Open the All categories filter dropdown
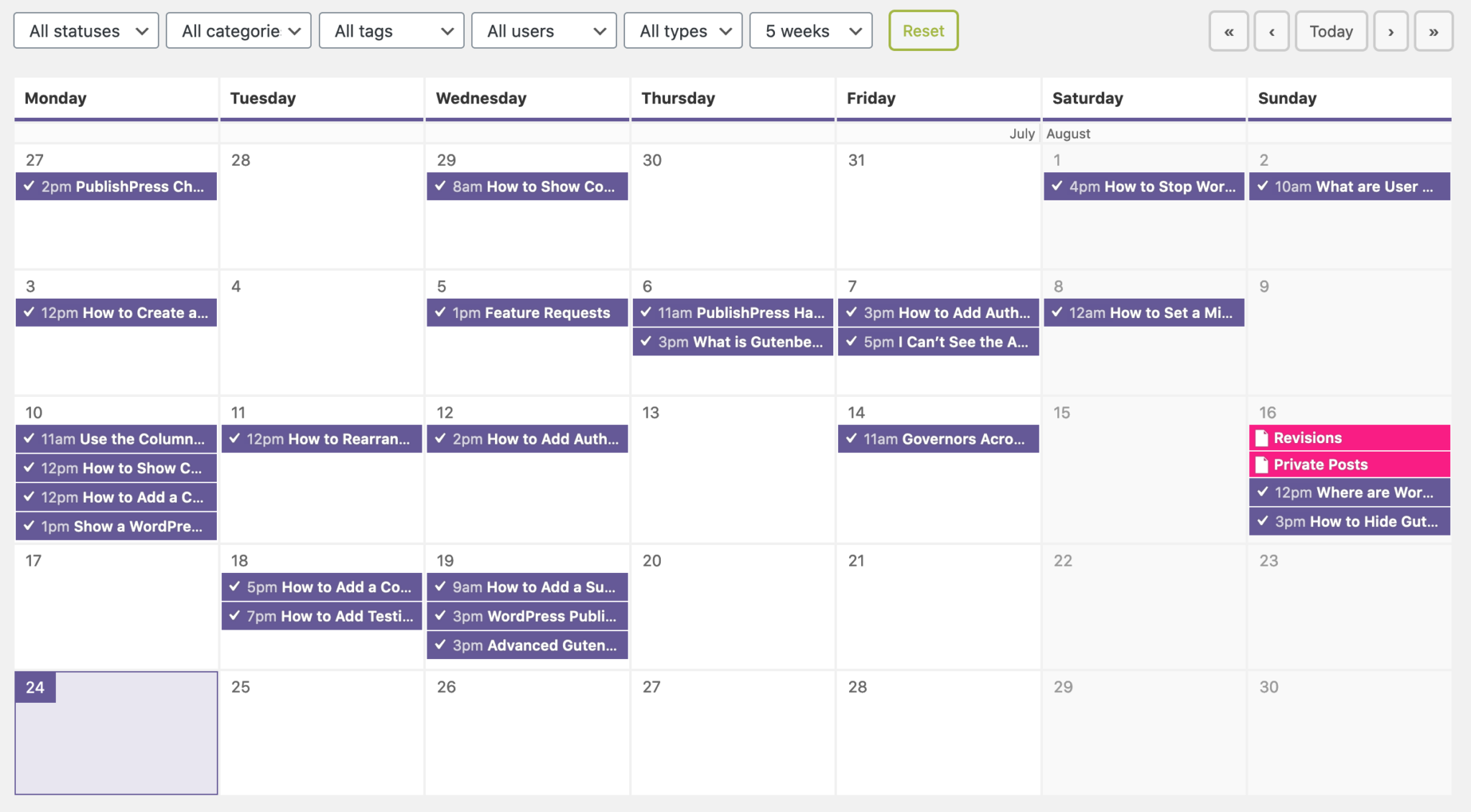The image size is (1471, 812). pyautogui.click(x=238, y=31)
